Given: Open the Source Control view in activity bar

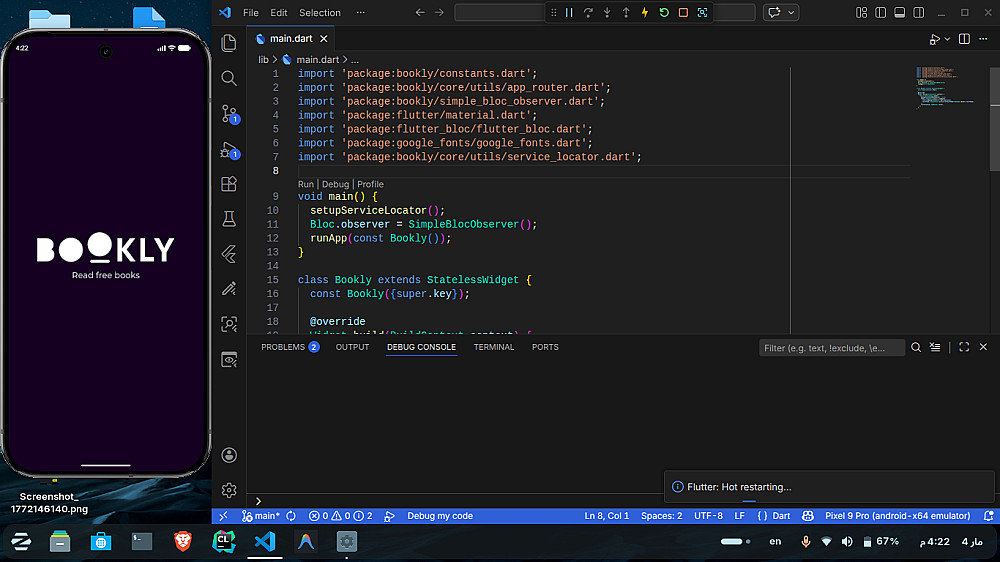Looking at the screenshot, I should [229, 114].
